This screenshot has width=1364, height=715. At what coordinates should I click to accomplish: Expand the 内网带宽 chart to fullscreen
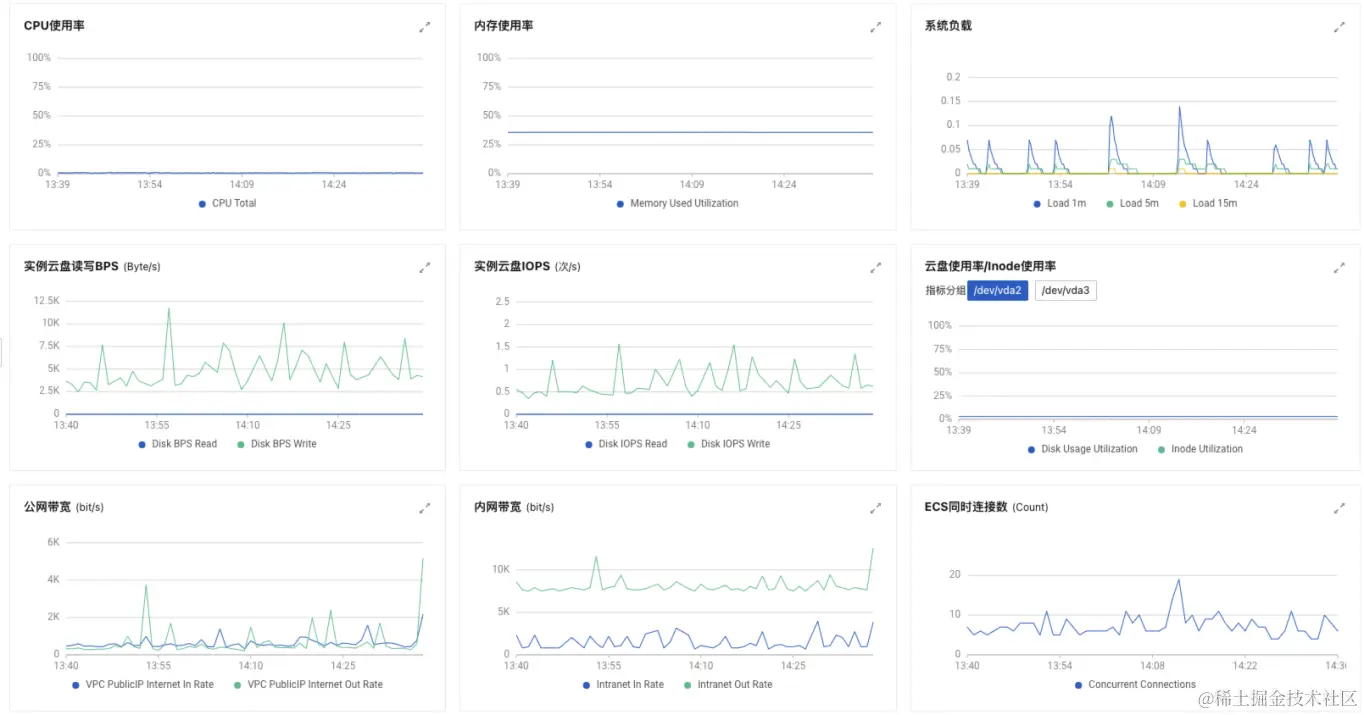pyautogui.click(x=875, y=508)
